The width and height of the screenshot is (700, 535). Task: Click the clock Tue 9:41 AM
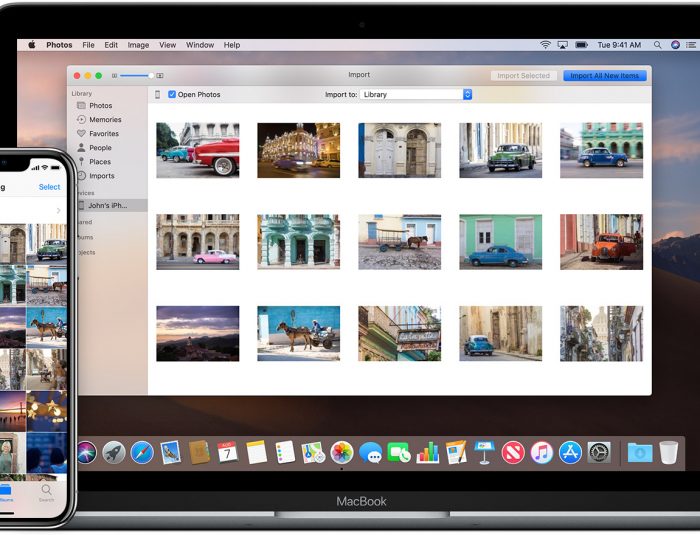point(619,45)
